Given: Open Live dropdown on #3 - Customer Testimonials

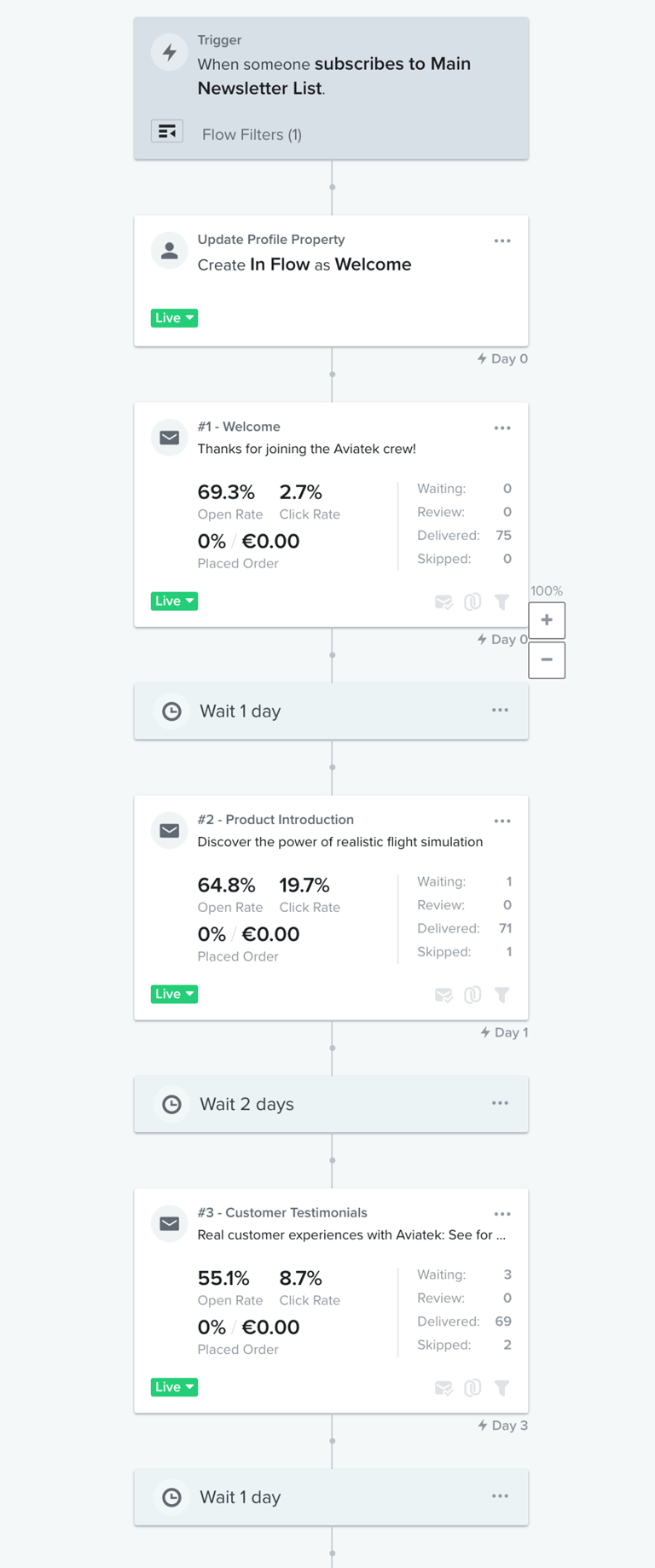Looking at the screenshot, I should (174, 1387).
